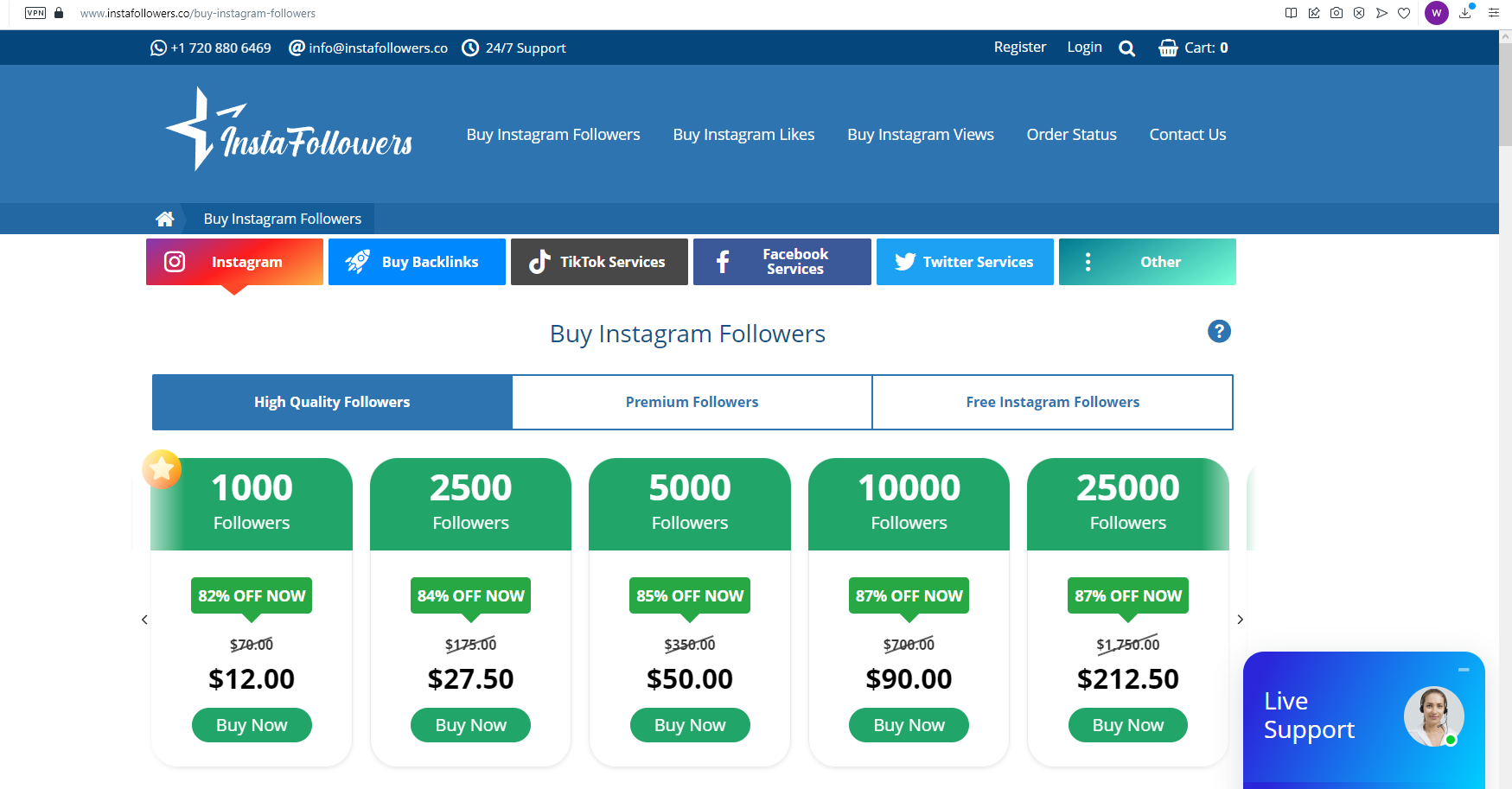Click the WhatsApp phone icon

158,48
